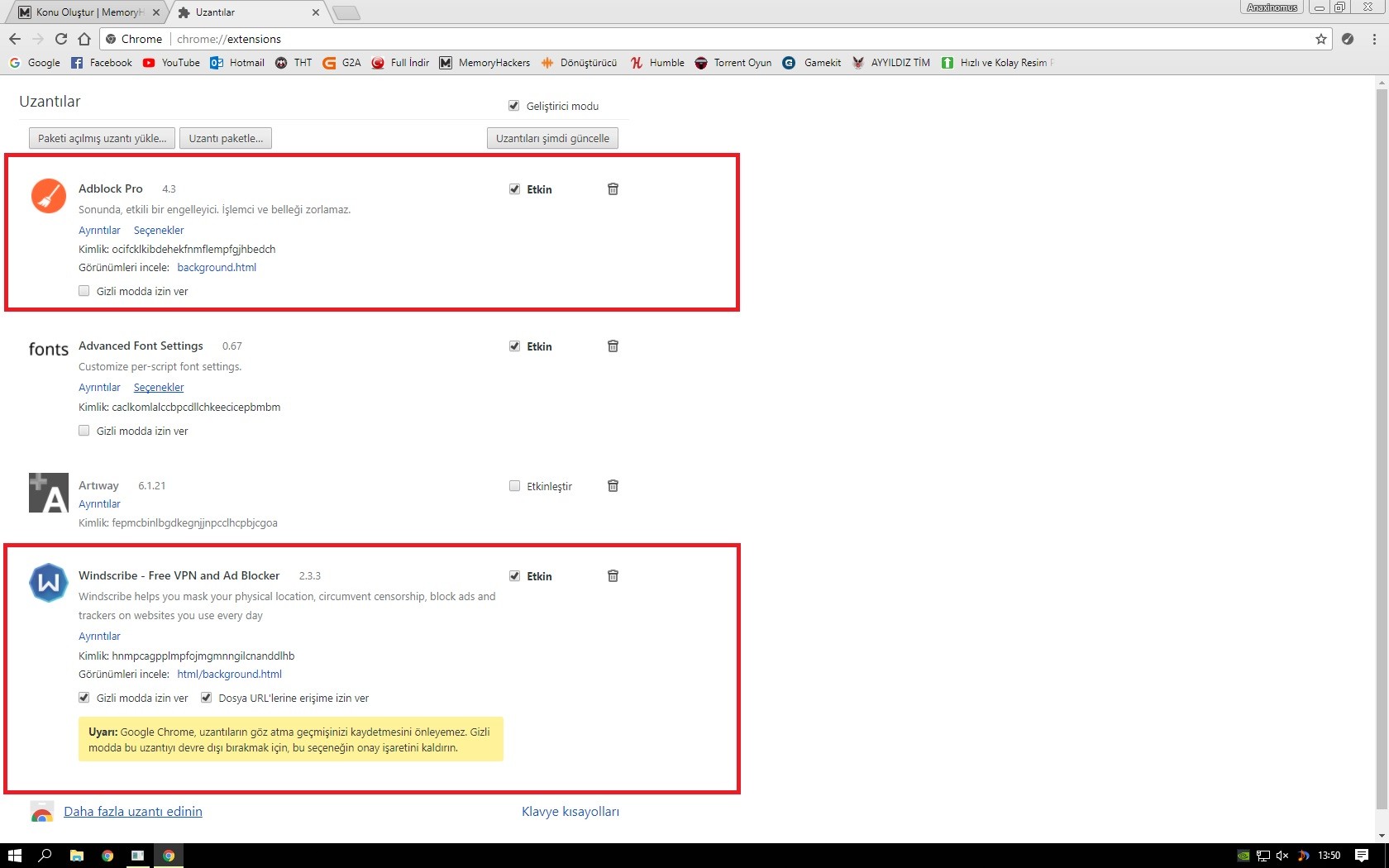The height and width of the screenshot is (868, 1389).
Task: Click Uzantıları şimdi güncelle button
Action: [552, 138]
